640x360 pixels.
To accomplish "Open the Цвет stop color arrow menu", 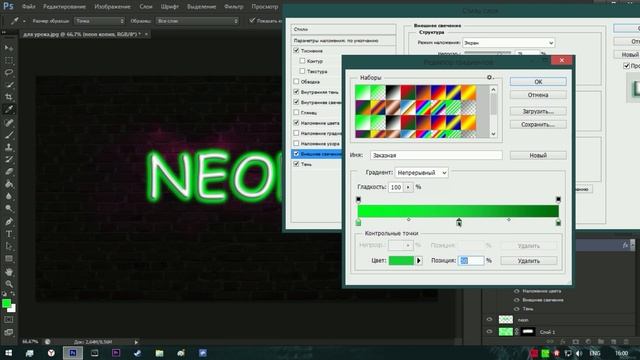I will point(418,260).
